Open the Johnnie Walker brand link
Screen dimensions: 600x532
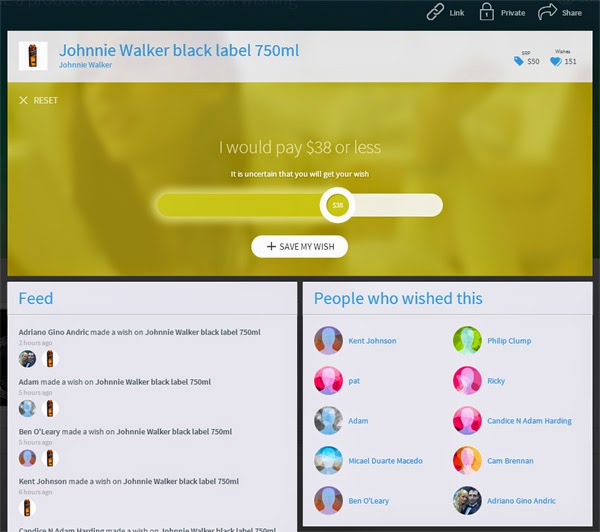85,65
